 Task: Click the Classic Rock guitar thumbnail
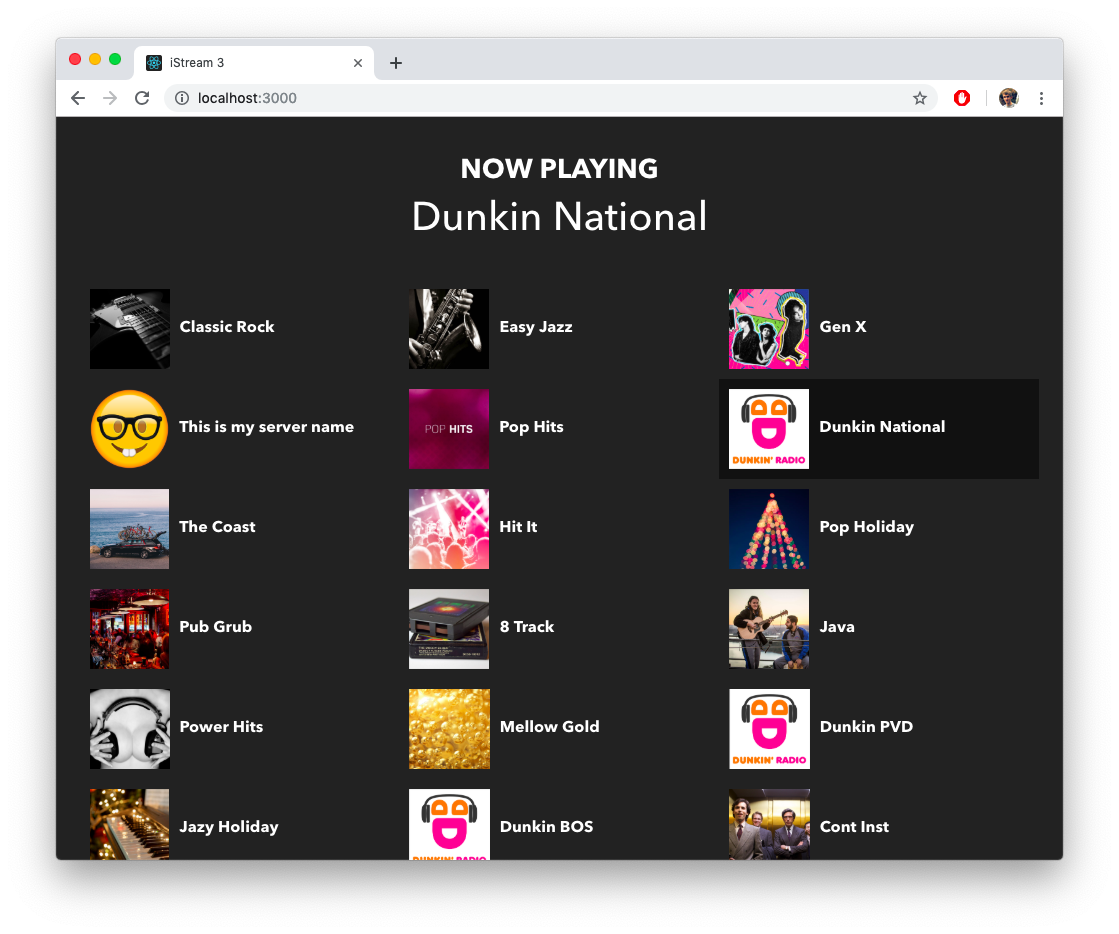tap(130, 329)
